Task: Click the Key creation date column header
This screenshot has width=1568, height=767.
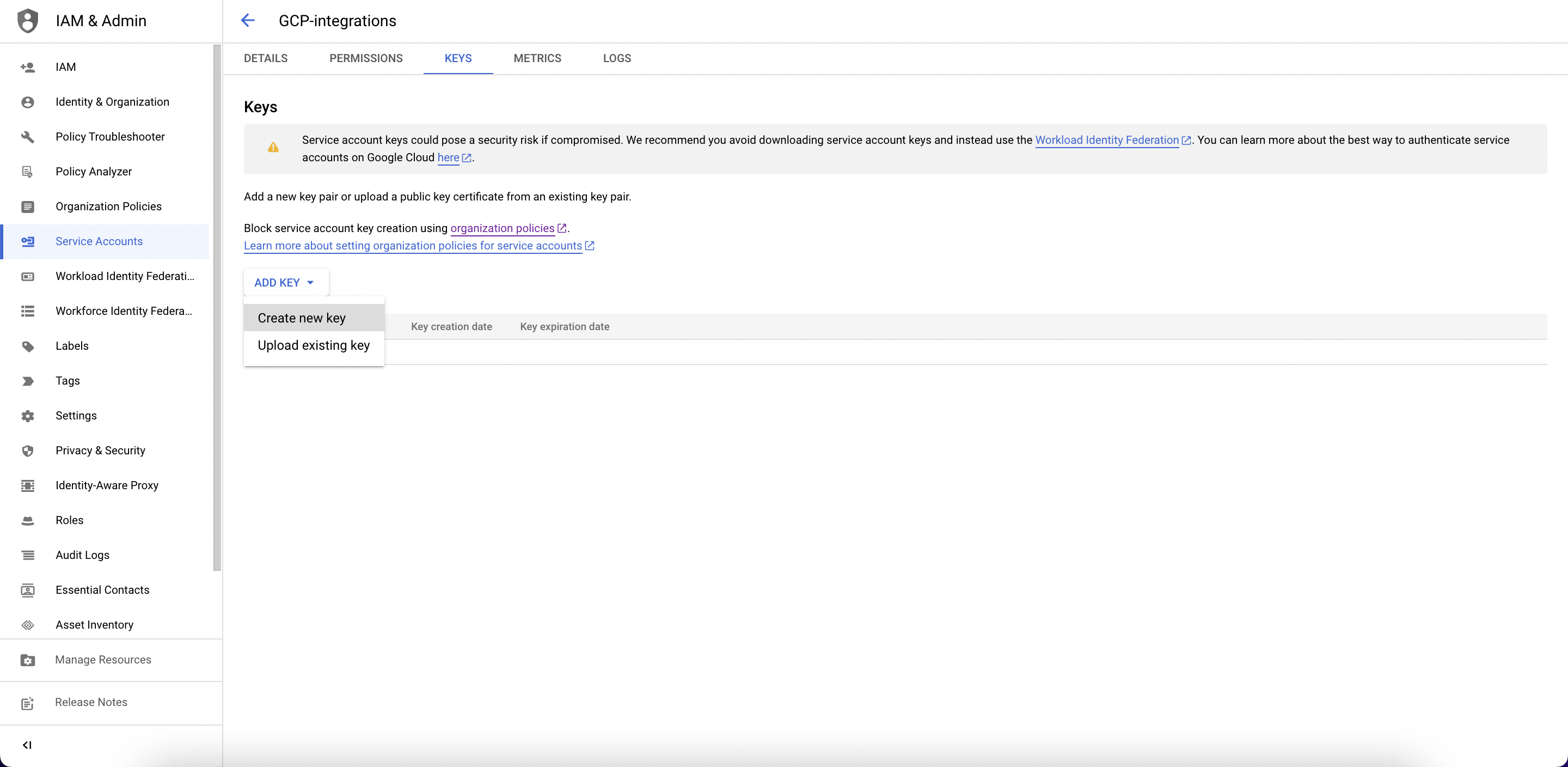Action: click(451, 326)
